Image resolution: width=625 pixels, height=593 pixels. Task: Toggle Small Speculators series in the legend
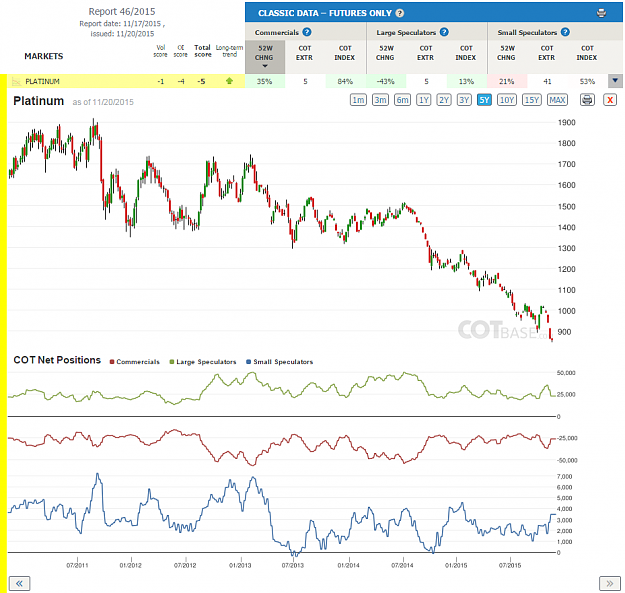click(280, 362)
